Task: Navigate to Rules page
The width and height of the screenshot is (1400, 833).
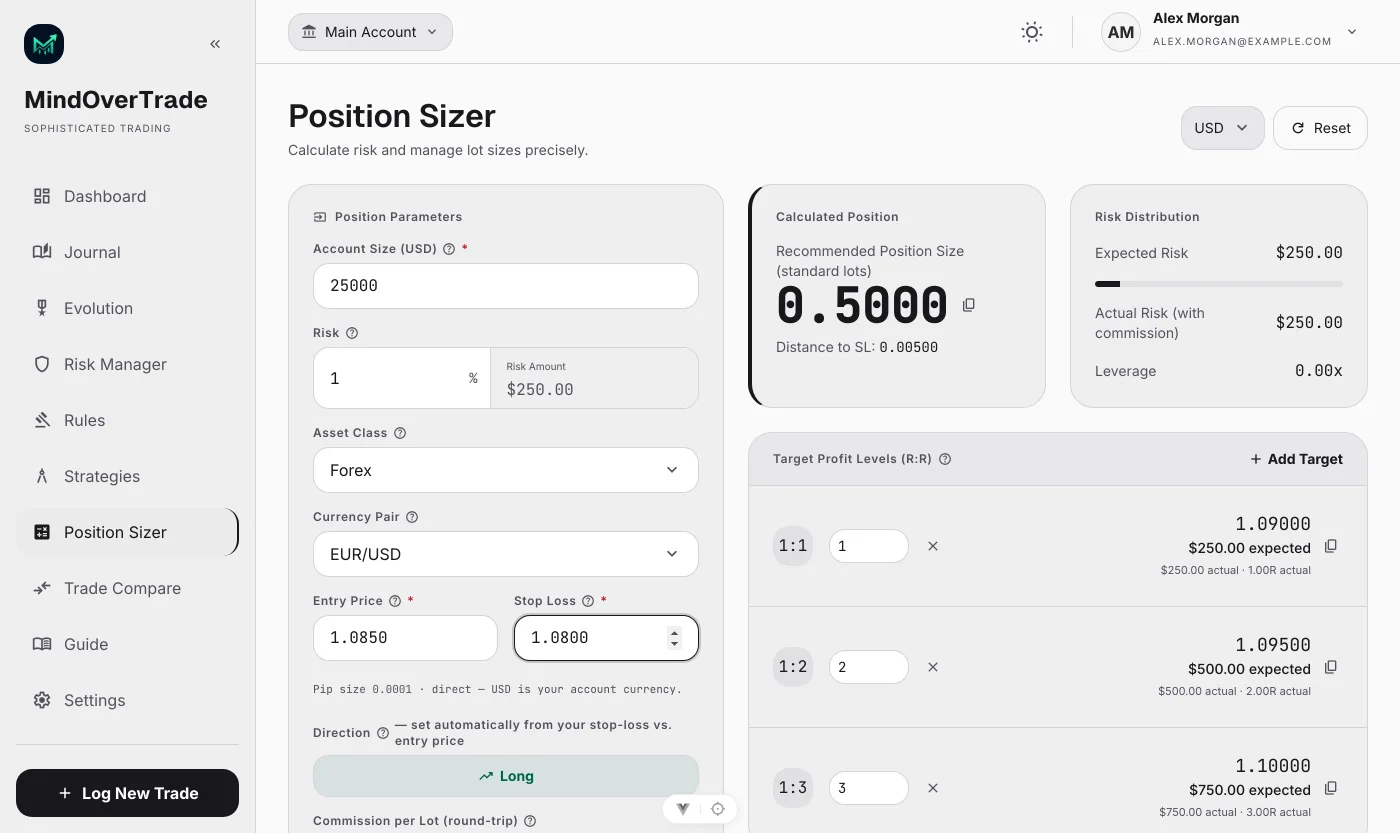Action: (x=127, y=420)
